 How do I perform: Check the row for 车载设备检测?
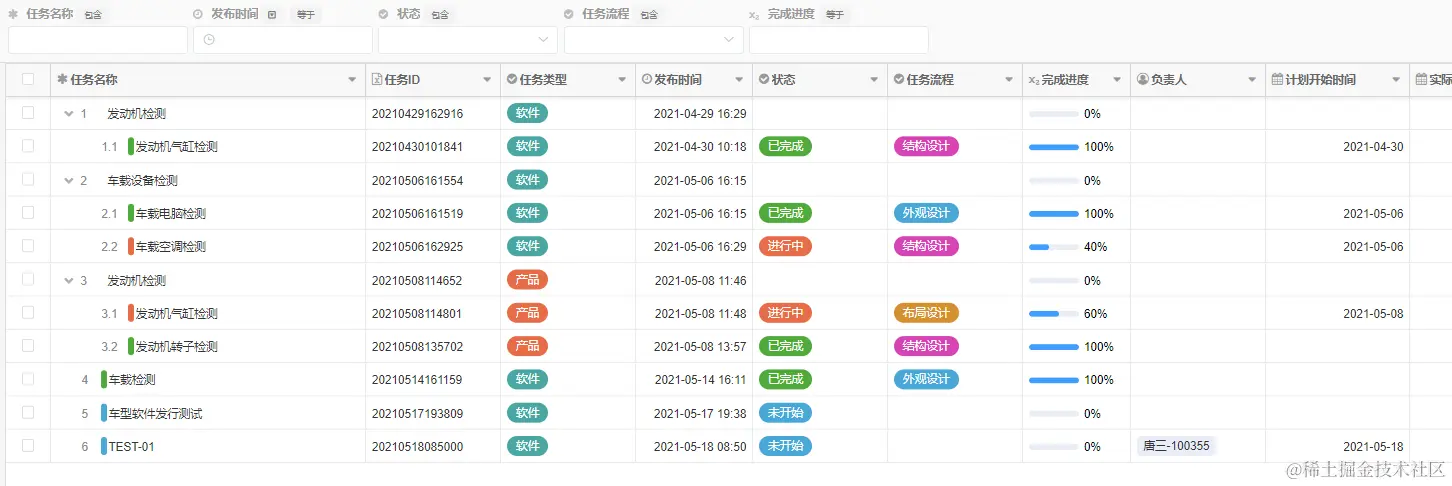click(28, 180)
